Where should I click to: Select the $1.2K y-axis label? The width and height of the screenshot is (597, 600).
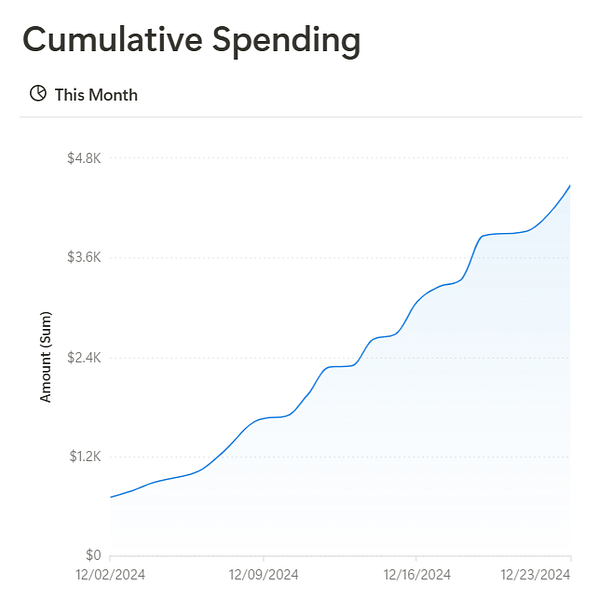[x=85, y=456]
